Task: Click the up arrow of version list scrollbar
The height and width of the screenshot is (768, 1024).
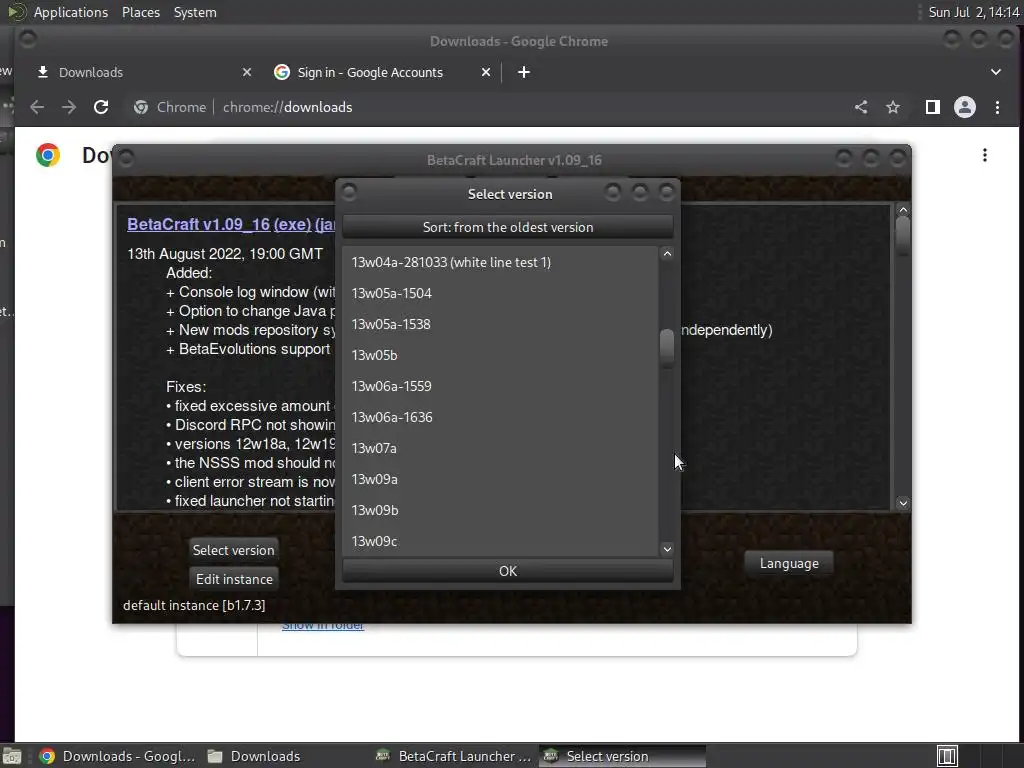Action: pos(667,254)
